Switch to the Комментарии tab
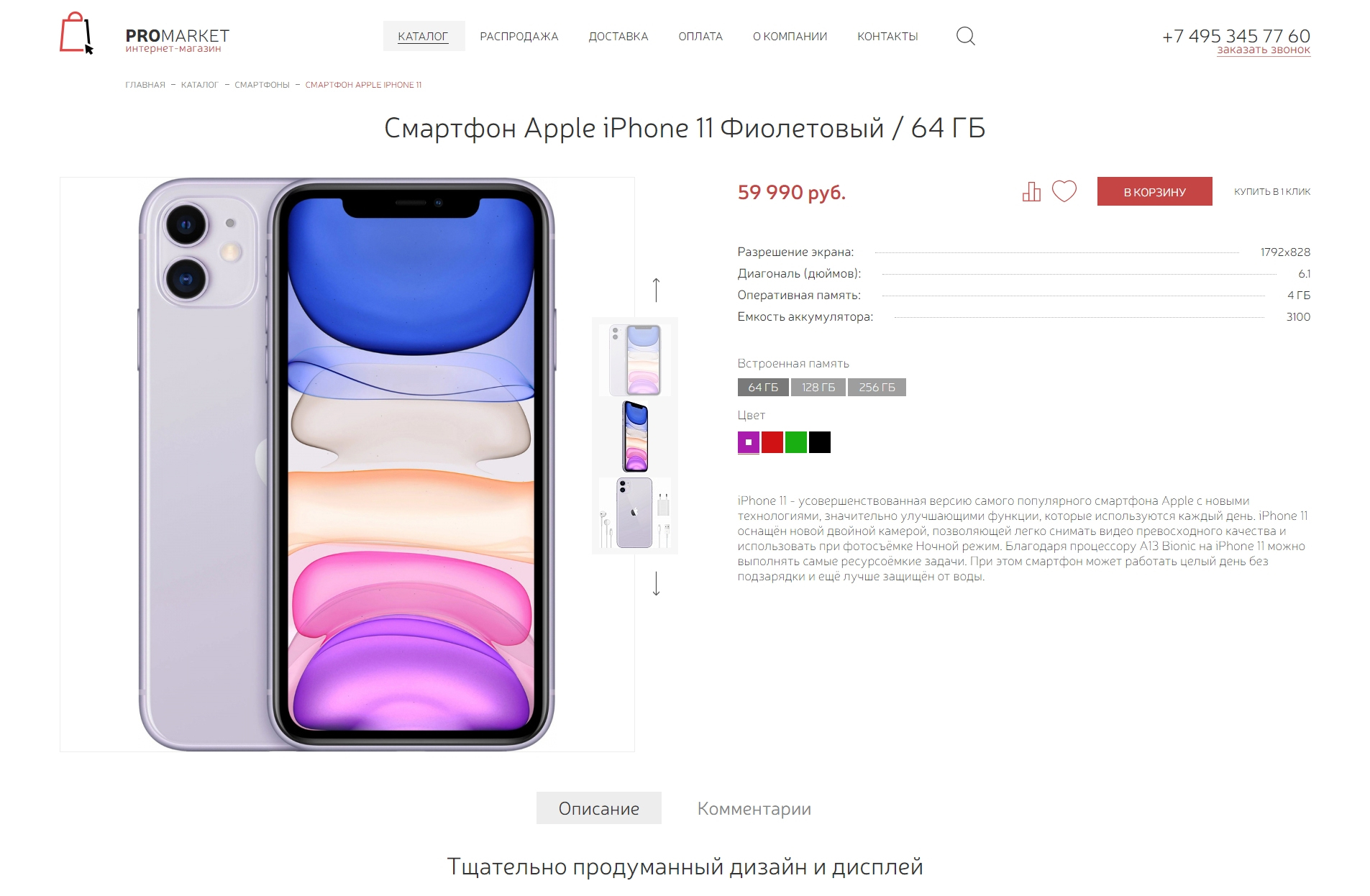 [754, 808]
